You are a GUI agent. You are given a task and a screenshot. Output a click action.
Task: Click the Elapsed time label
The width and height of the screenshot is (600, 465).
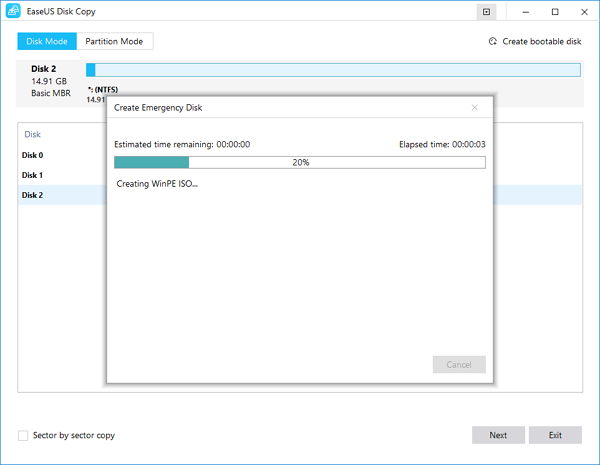point(442,144)
